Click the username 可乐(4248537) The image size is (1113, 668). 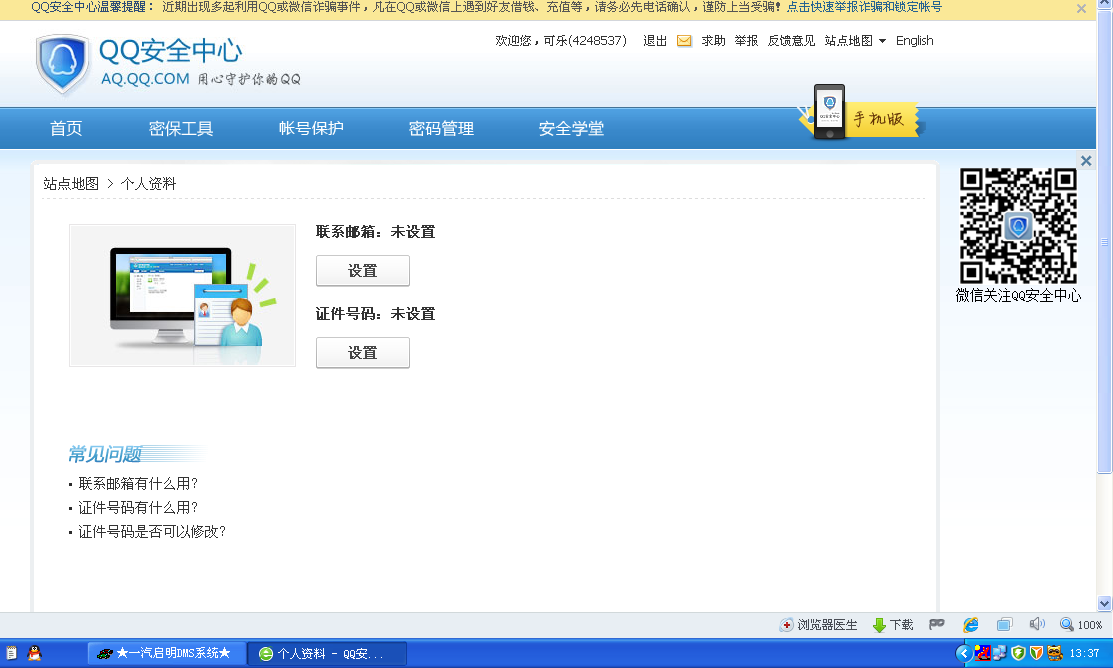click(585, 40)
